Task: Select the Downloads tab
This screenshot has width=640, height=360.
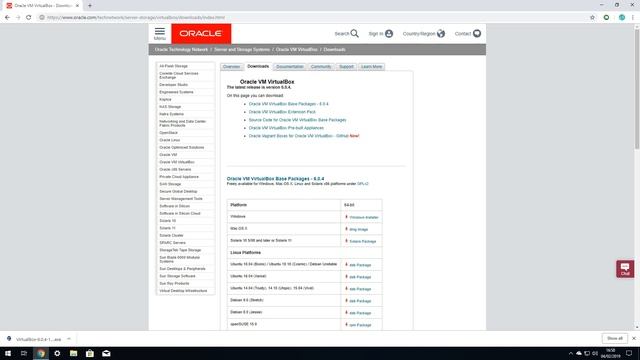Action: [x=258, y=66]
